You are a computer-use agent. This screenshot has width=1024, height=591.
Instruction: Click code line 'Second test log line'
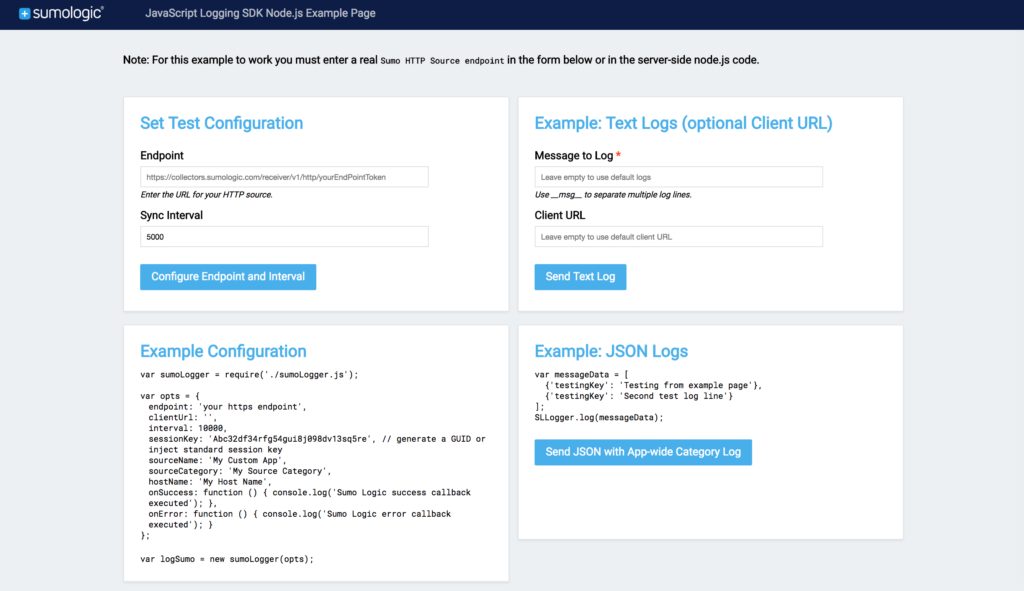639,396
